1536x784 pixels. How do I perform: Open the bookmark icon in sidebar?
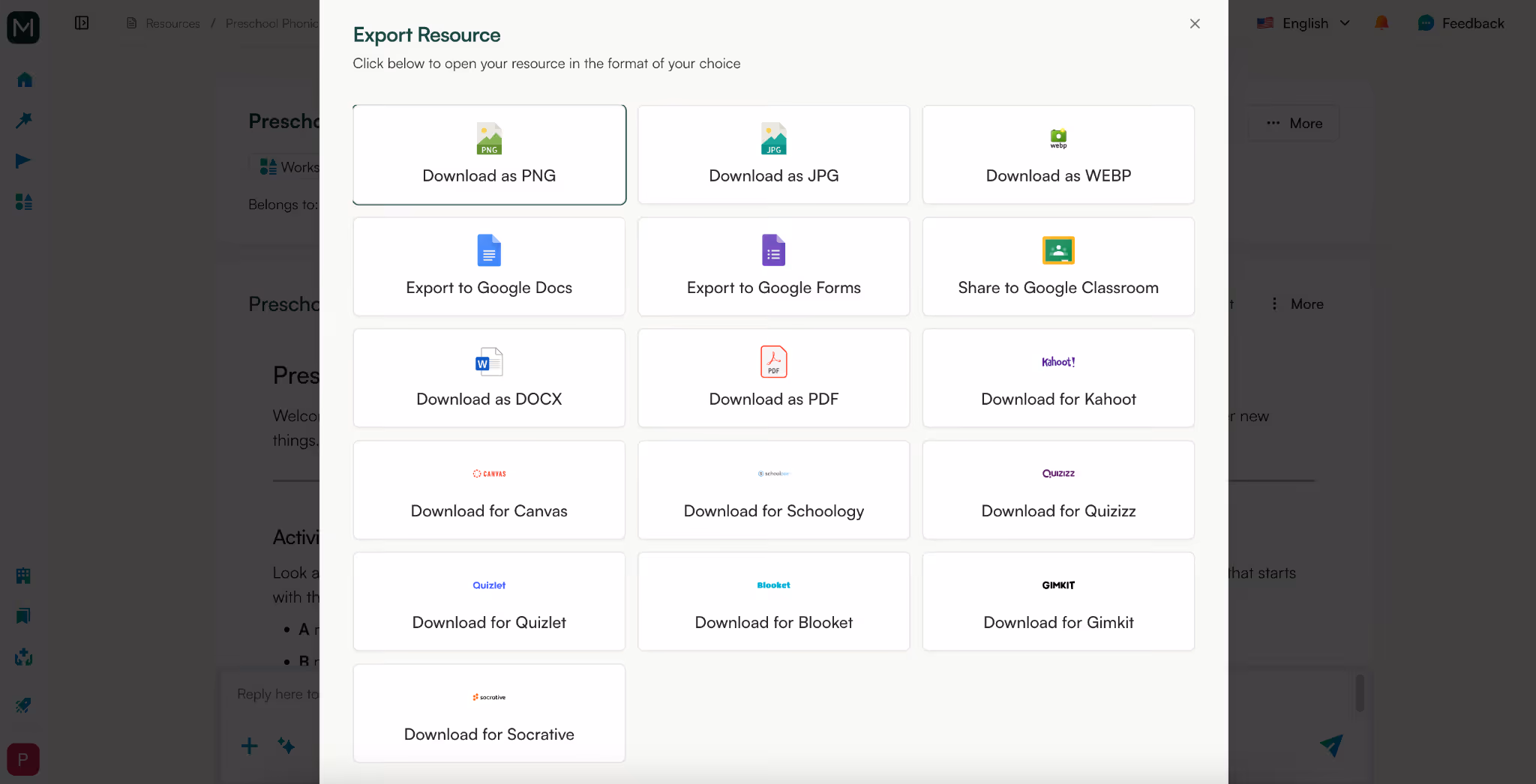tap(23, 616)
